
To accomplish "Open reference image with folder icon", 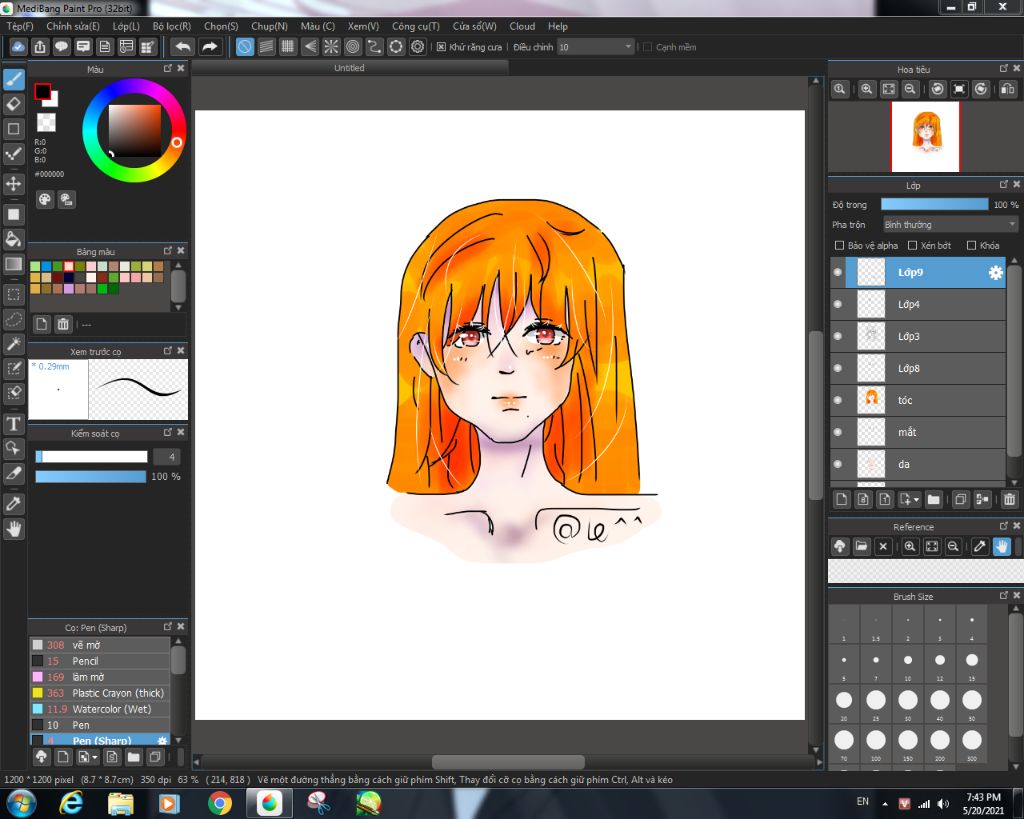I will pyautogui.click(x=861, y=547).
